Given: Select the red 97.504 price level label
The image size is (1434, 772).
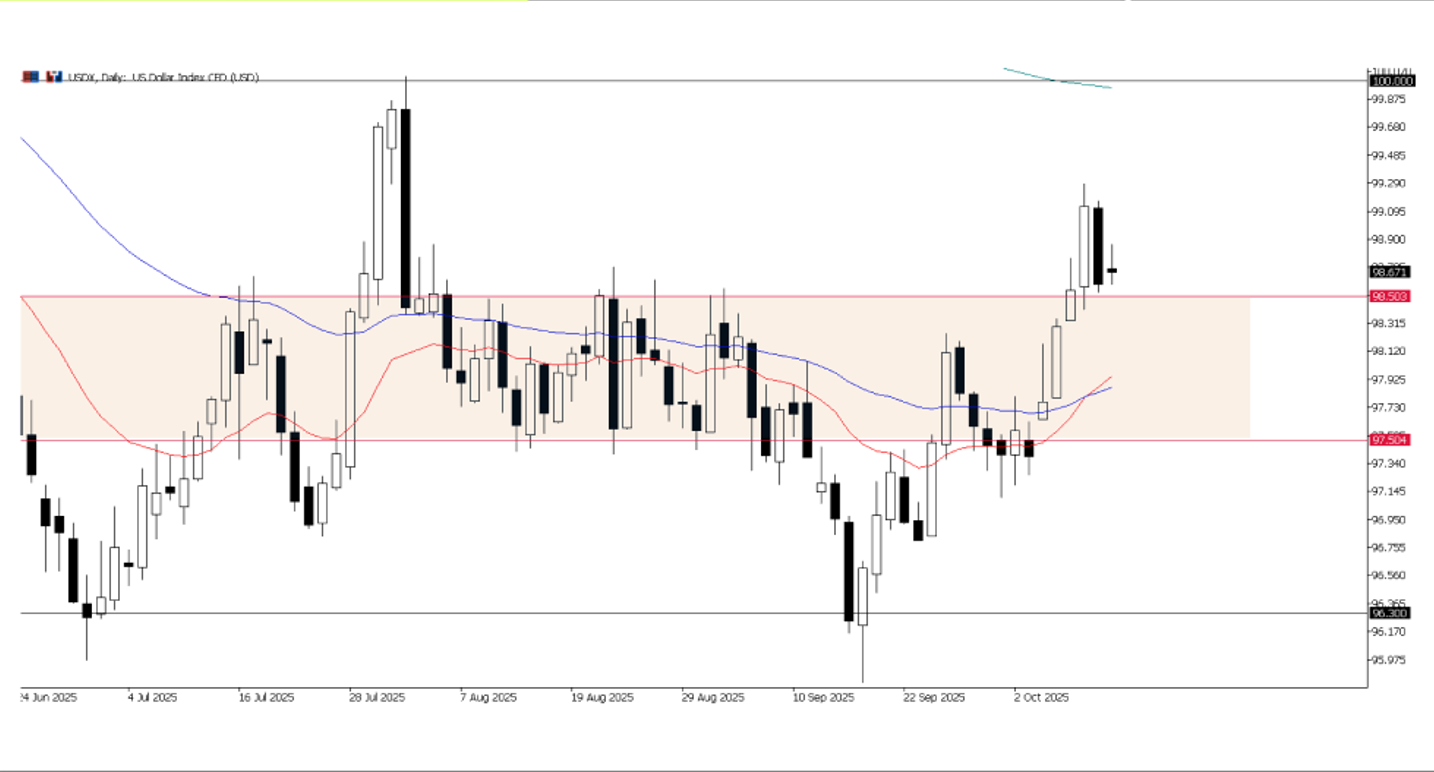Looking at the screenshot, I should pos(1391,440).
